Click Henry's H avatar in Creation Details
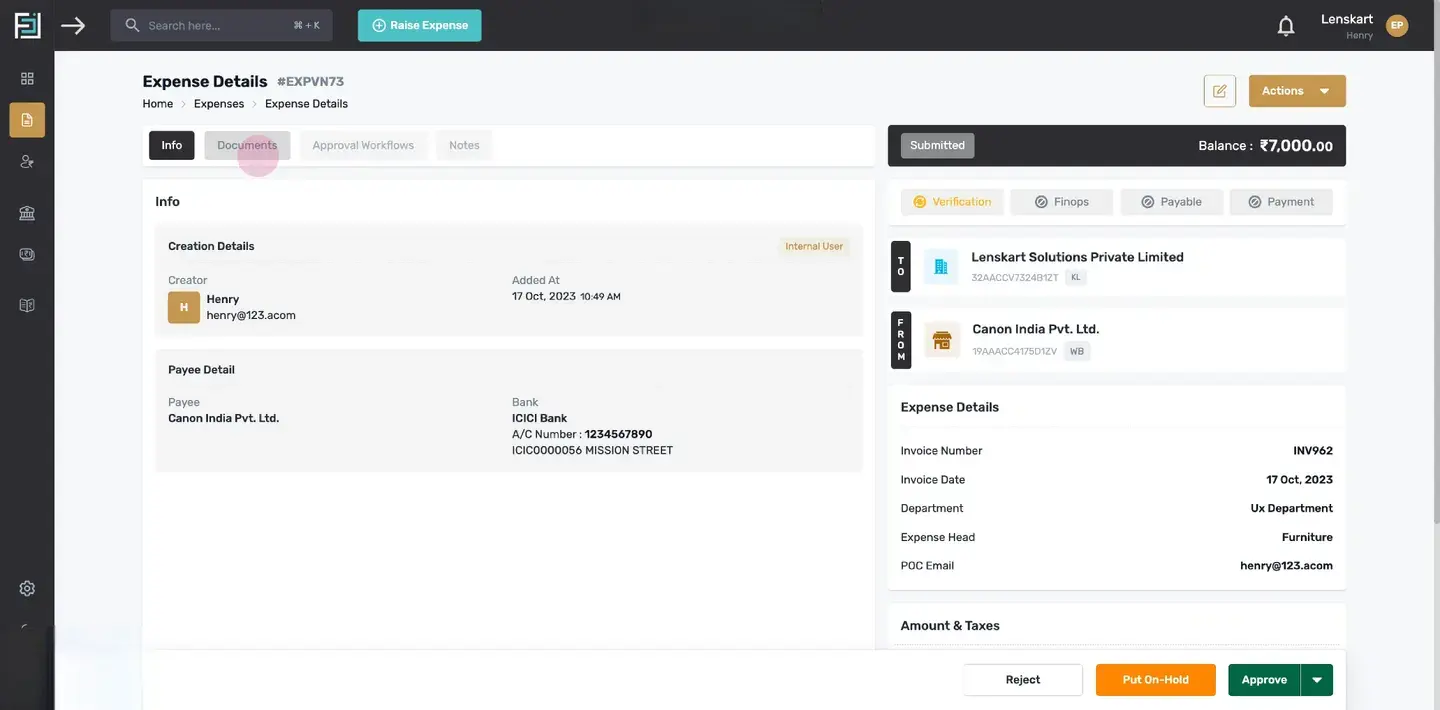The height and width of the screenshot is (710, 1440). 184,308
